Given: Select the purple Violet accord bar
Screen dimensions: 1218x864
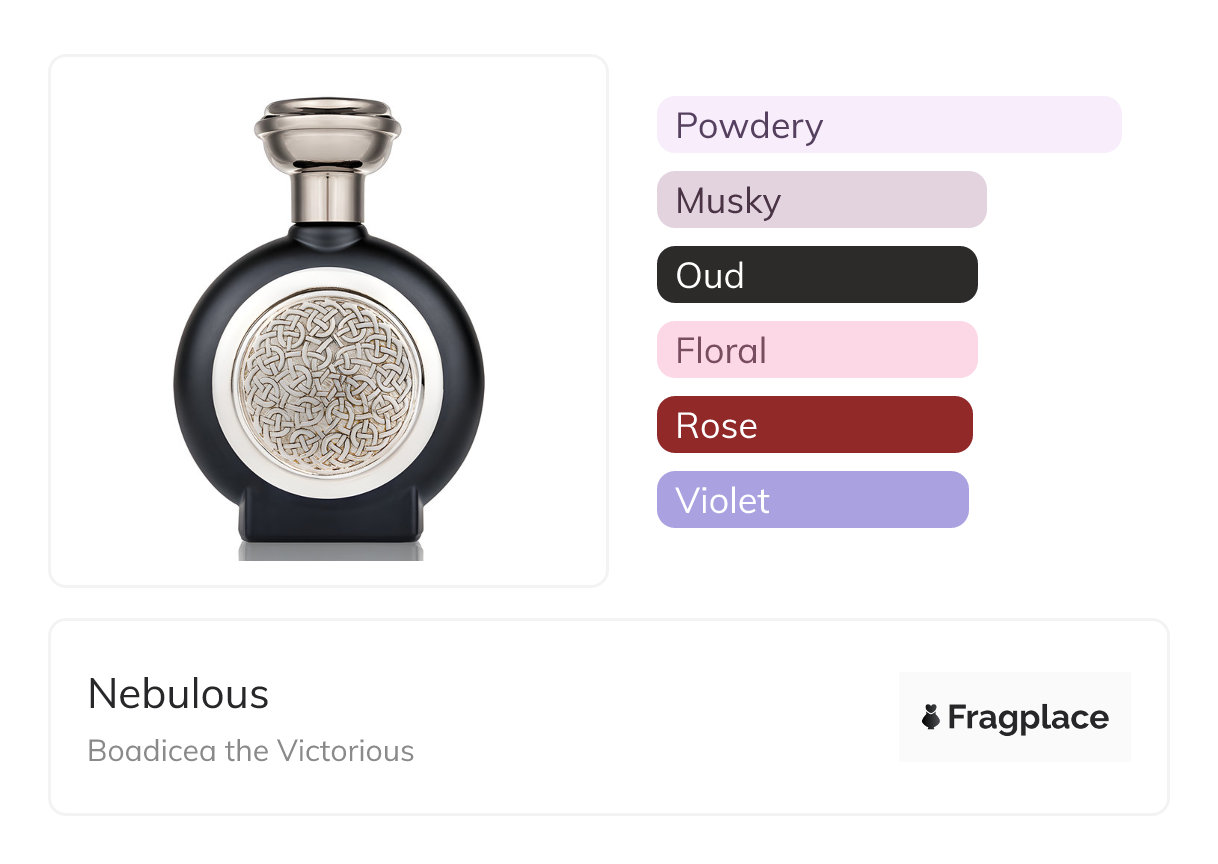Looking at the screenshot, I should (812, 500).
